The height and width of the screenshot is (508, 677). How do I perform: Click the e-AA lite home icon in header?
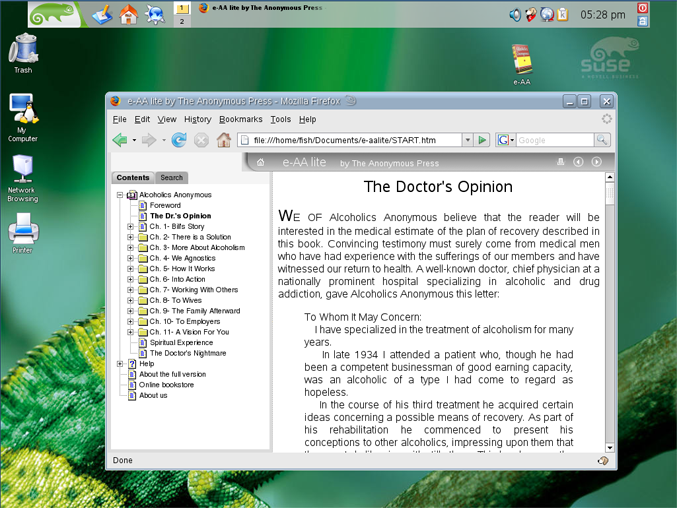click(x=260, y=162)
